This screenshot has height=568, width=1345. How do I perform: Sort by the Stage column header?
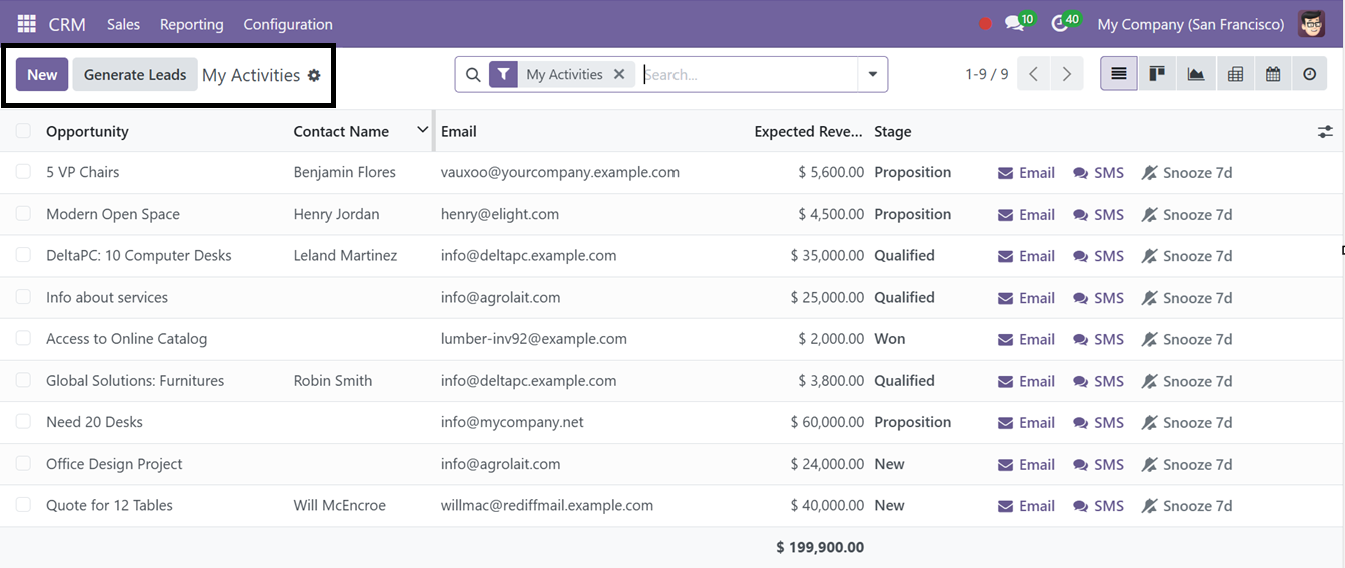[893, 131]
